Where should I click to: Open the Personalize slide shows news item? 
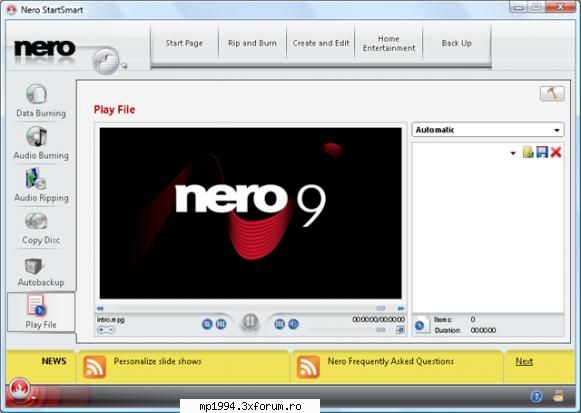pyautogui.click(x=157, y=361)
